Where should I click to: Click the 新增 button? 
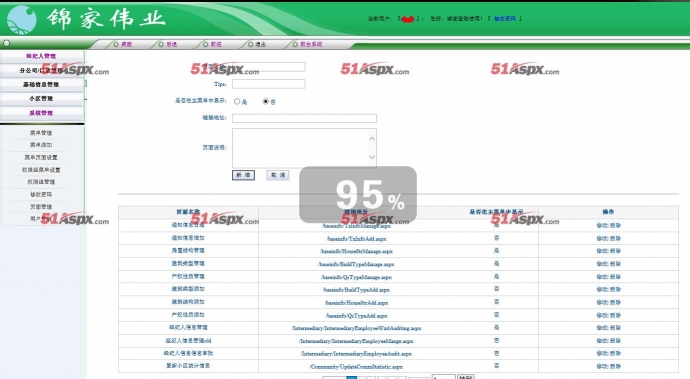click(x=243, y=175)
